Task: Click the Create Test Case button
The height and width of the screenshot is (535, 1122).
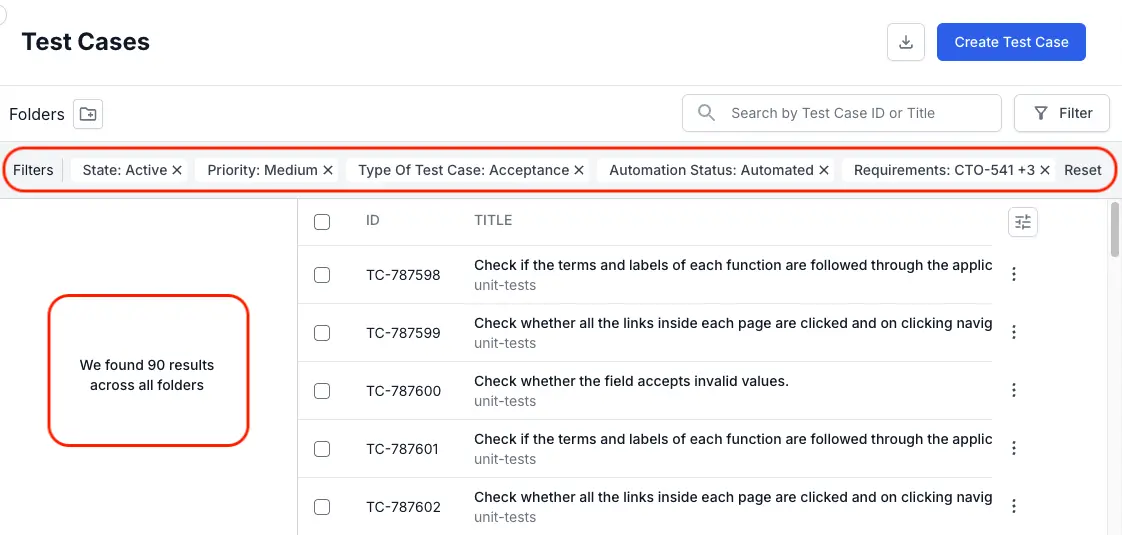Action: point(1011,42)
